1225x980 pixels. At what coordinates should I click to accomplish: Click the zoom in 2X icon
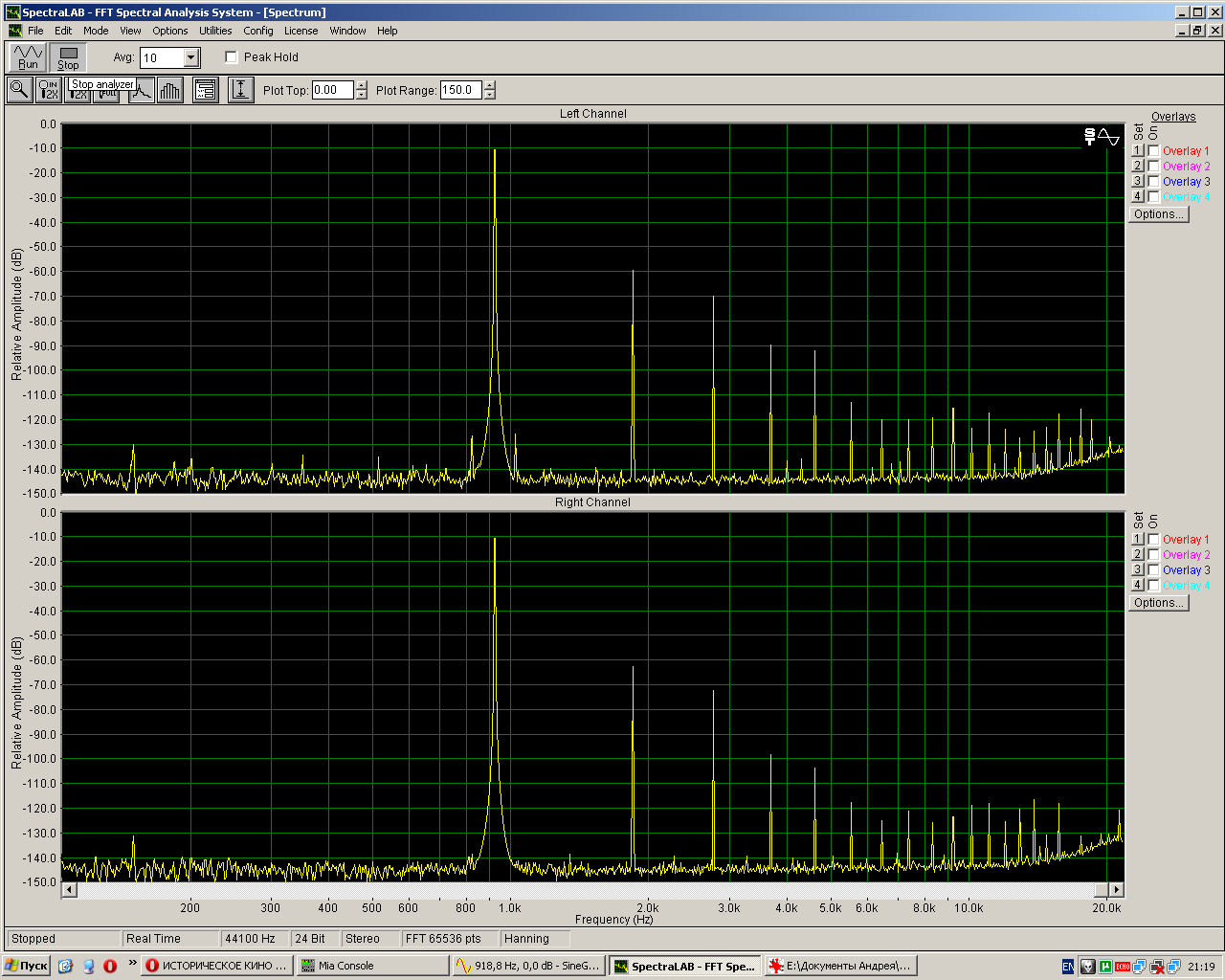click(x=48, y=90)
